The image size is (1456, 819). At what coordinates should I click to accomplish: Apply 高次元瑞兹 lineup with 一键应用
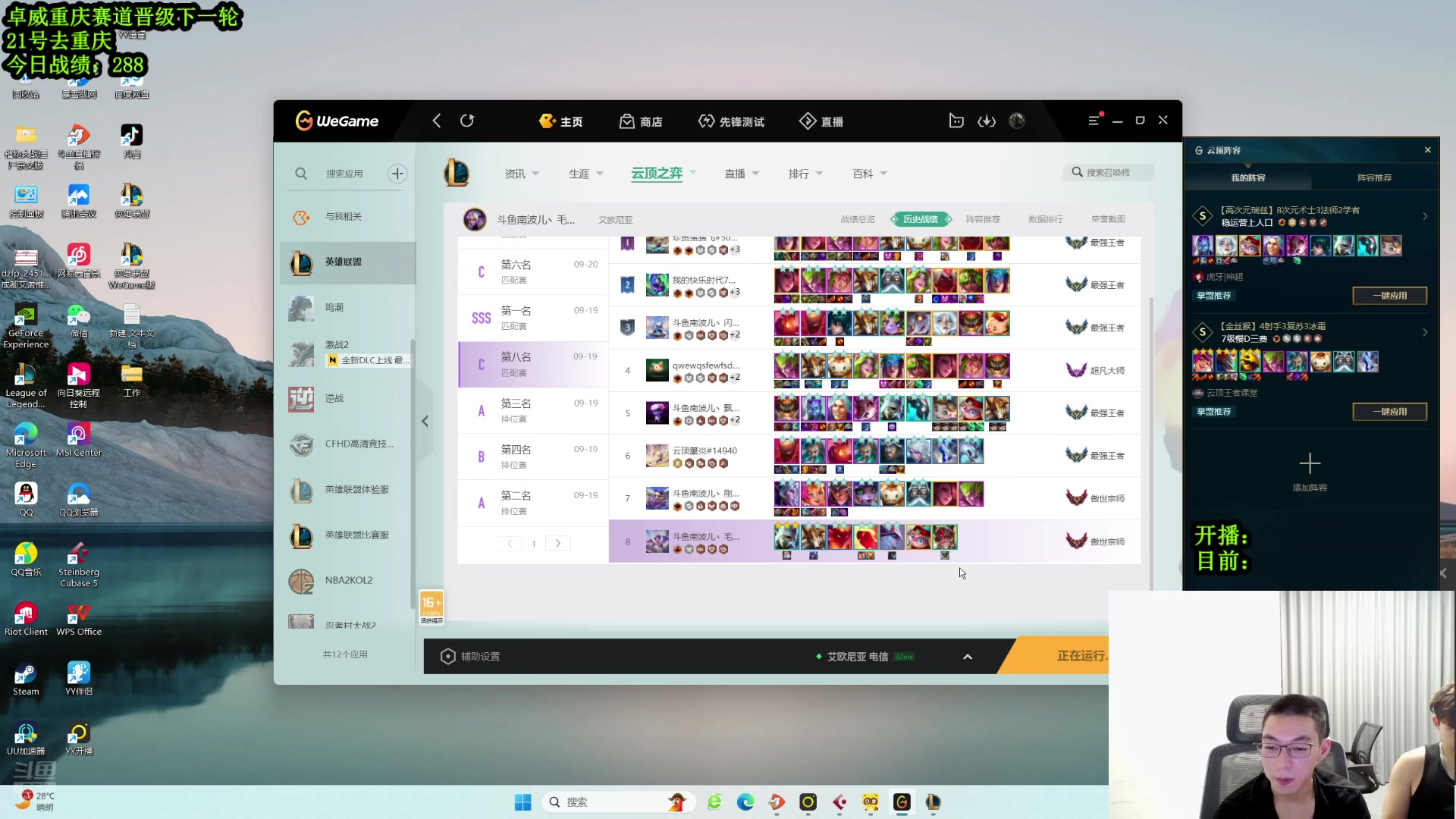pyautogui.click(x=1389, y=296)
